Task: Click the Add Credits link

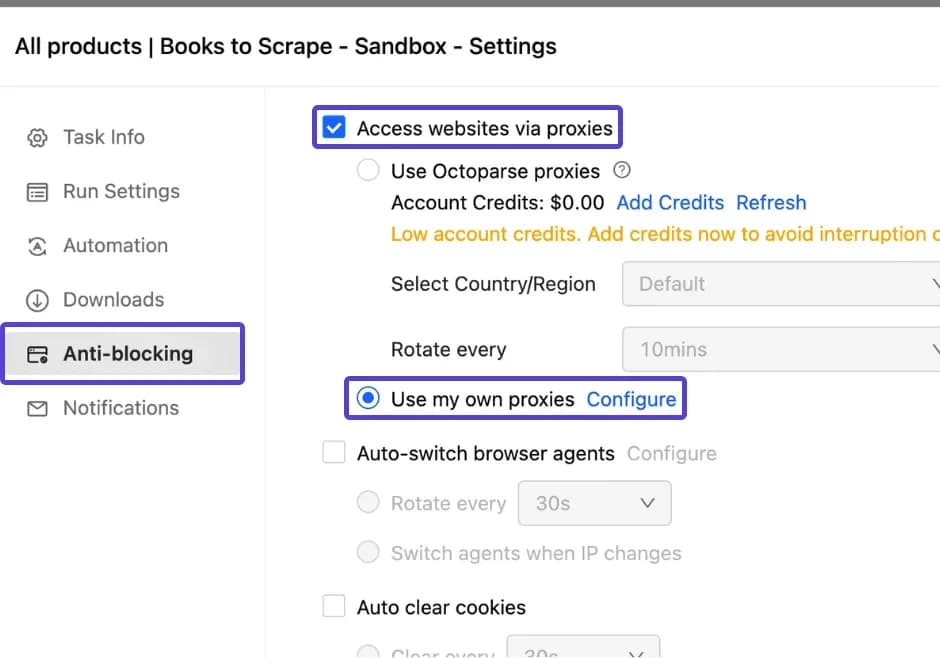Action: click(x=670, y=203)
